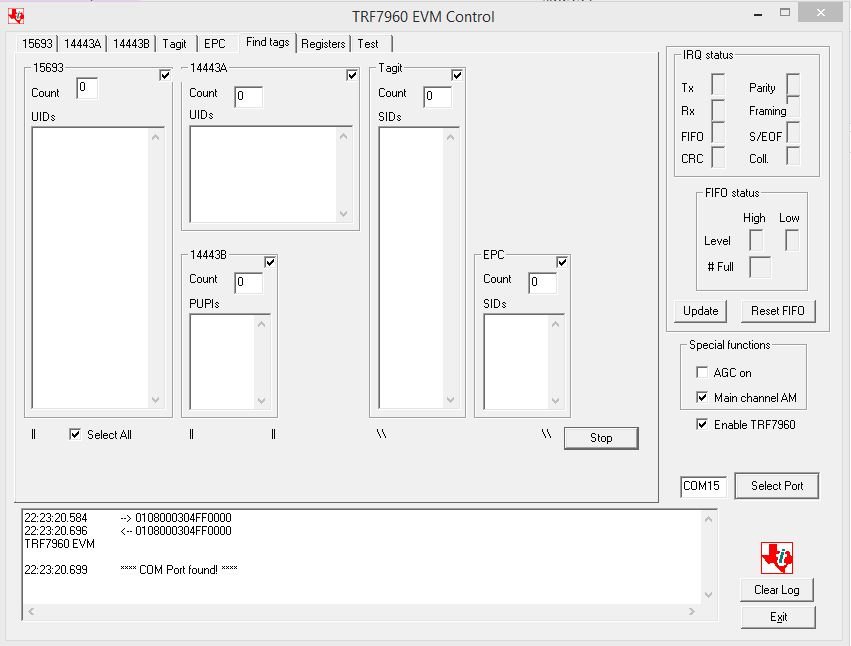The width and height of the screenshot is (851, 646).
Task: Minimize the TRF7960 EVM Control window
Action: pos(758,14)
